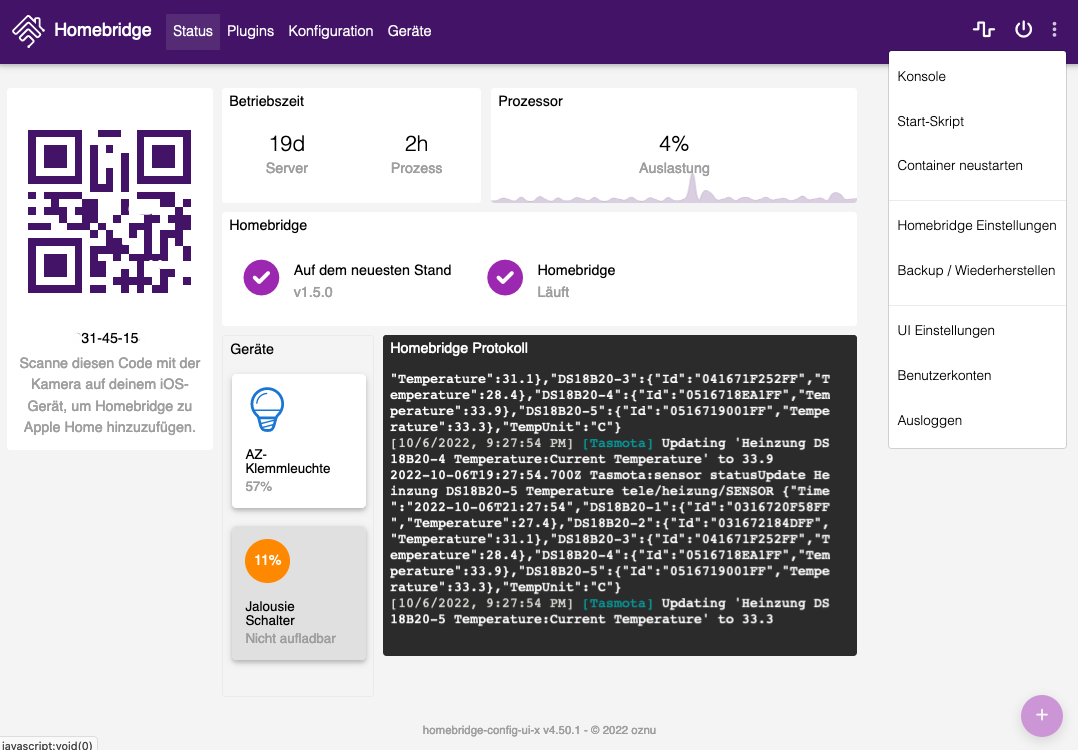Click the Betriebszeit widget title
Image resolution: width=1078 pixels, height=750 pixels.
[266, 101]
